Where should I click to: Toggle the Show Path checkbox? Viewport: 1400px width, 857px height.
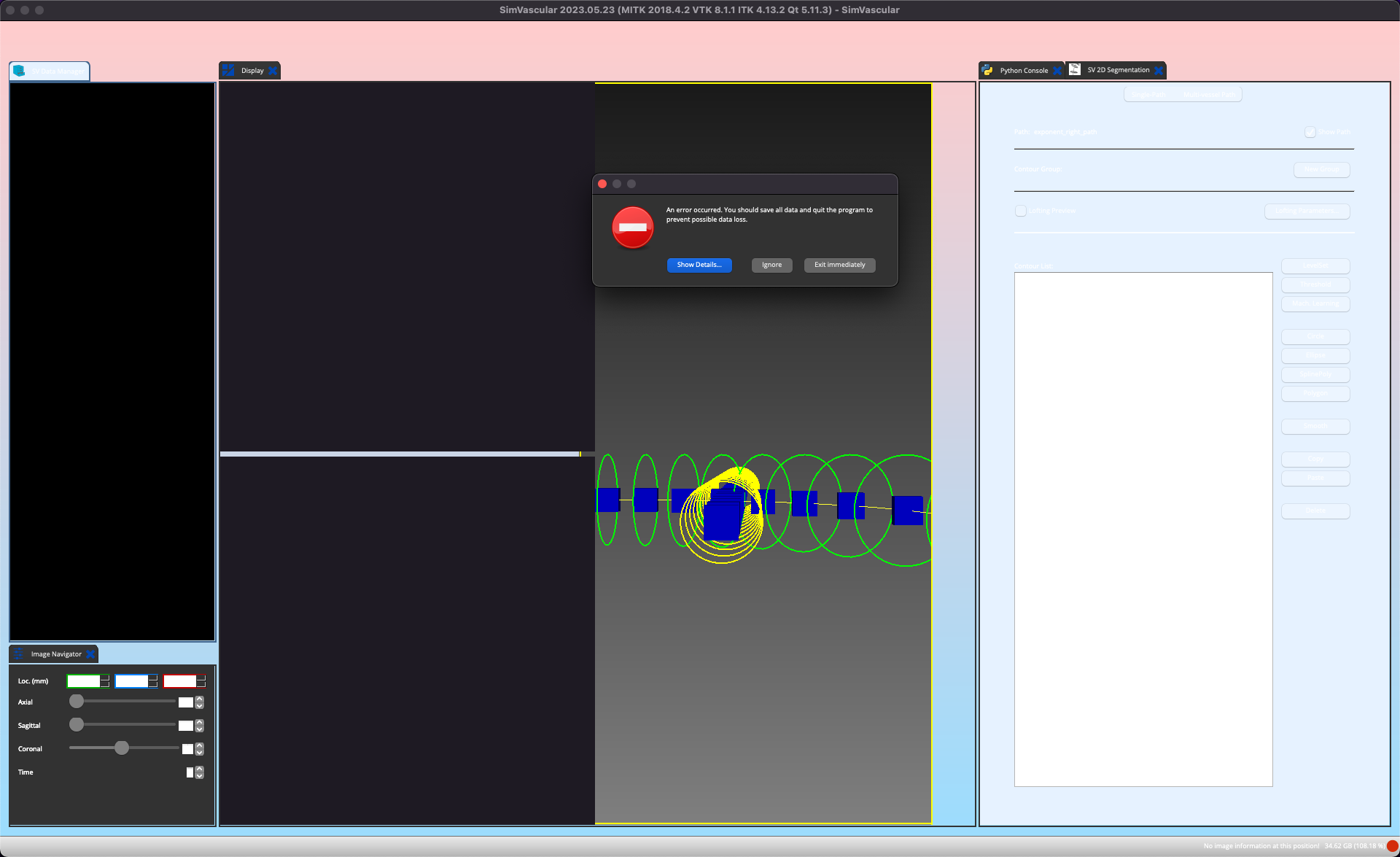pyautogui.click(x=1310, y=132)
